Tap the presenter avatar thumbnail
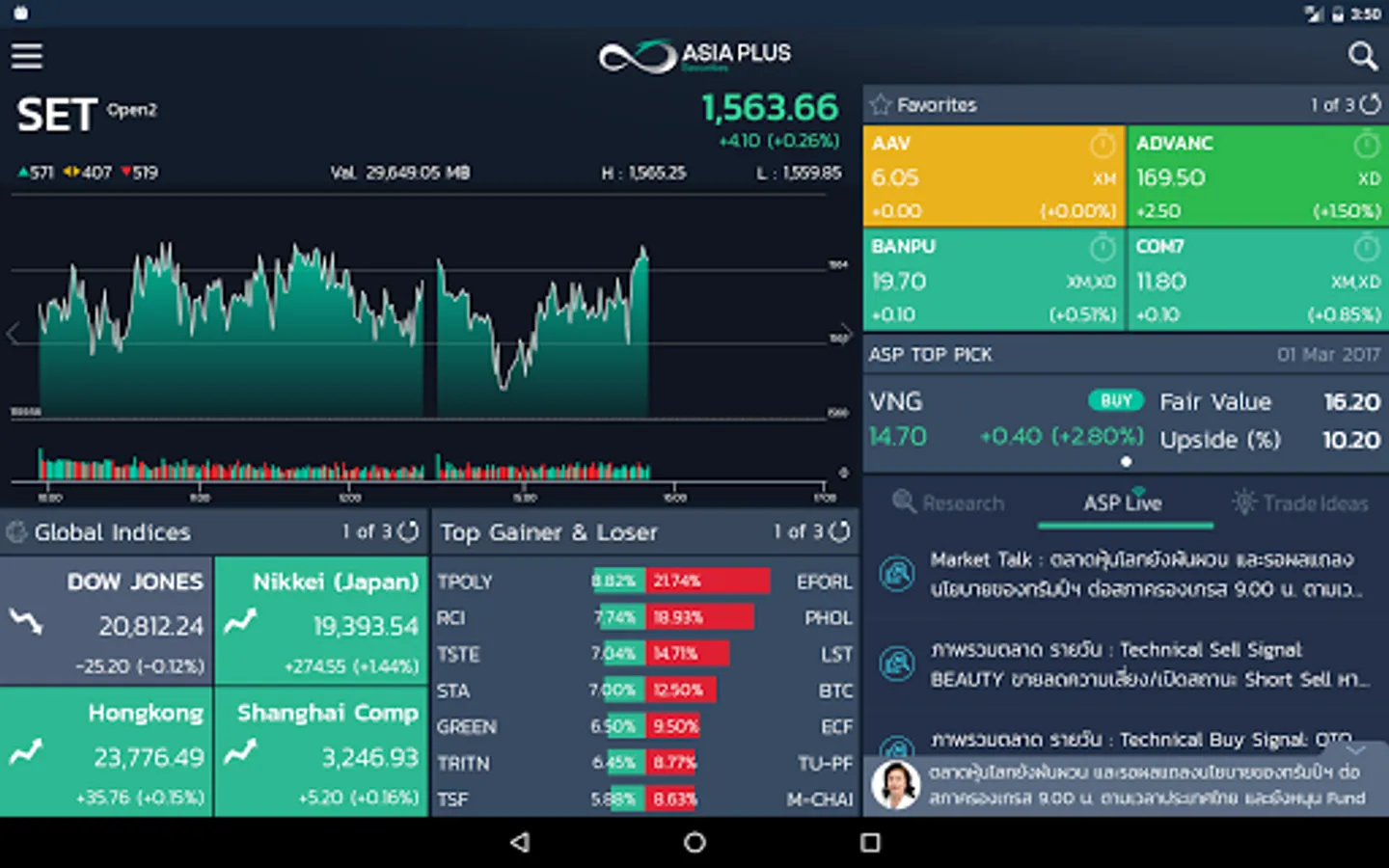 (896, 785)
